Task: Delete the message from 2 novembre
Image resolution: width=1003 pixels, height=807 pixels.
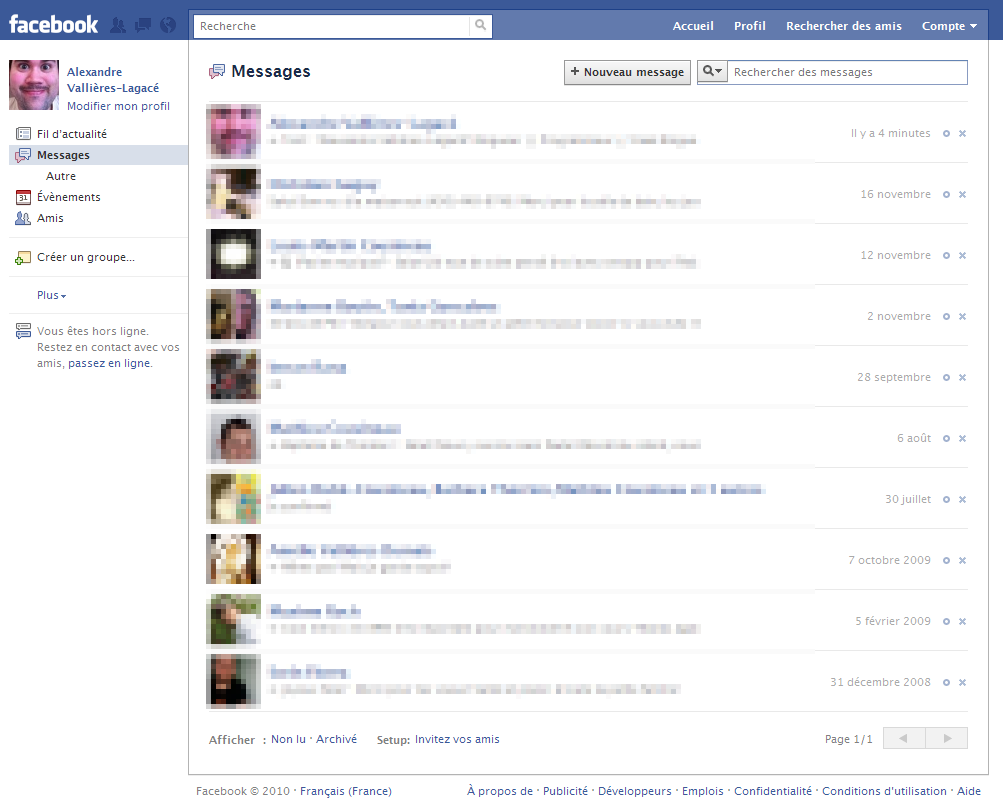Action: point(962,317)
